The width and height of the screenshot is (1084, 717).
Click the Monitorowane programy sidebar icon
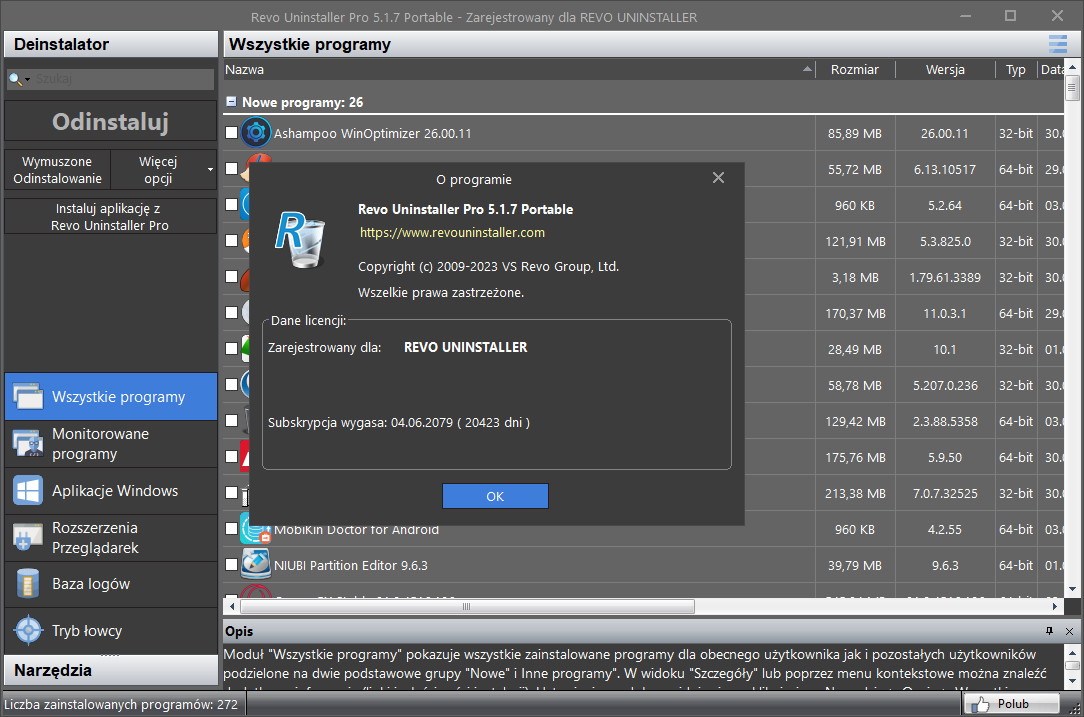[28, 443]
